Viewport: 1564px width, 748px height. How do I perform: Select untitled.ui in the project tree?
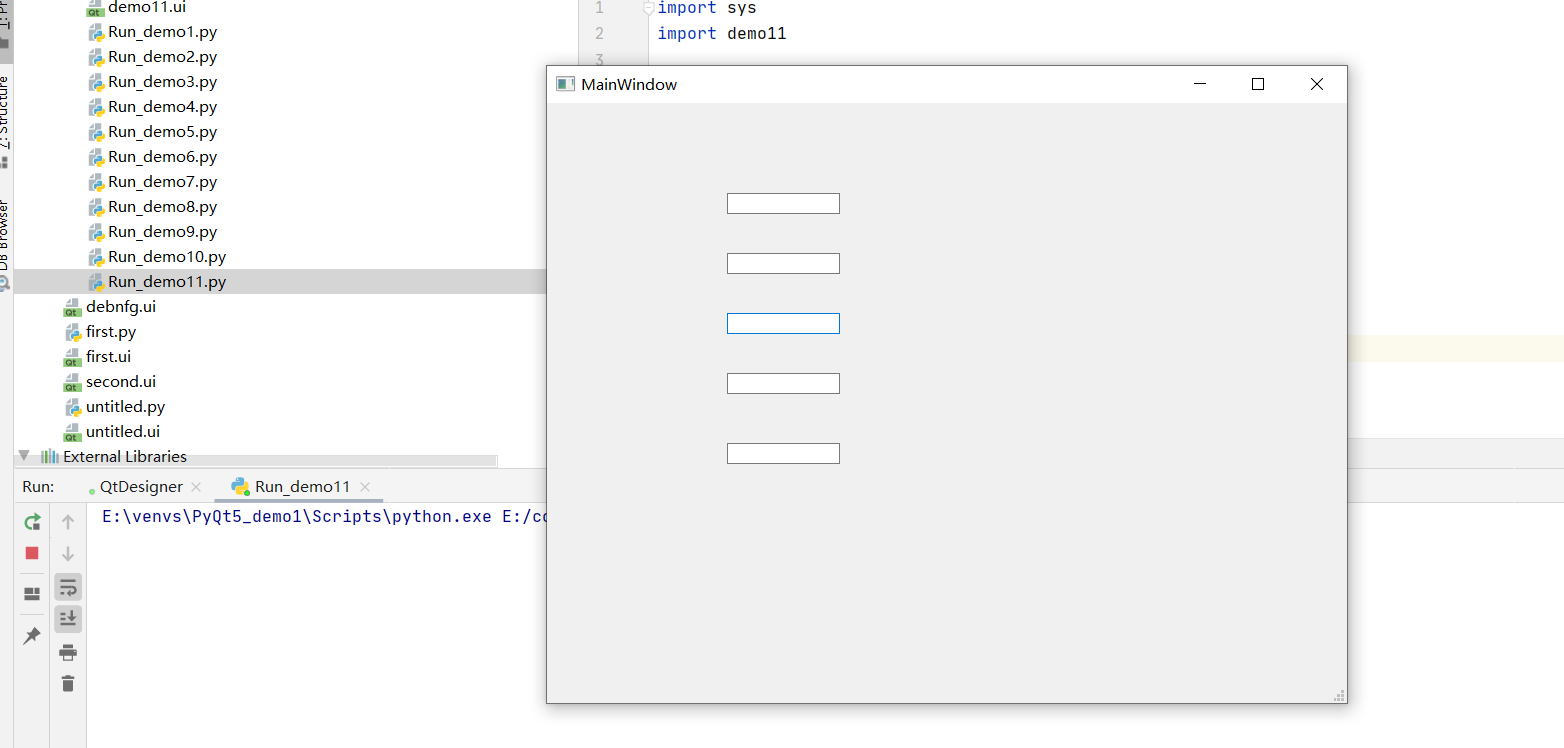pos(123,432)
